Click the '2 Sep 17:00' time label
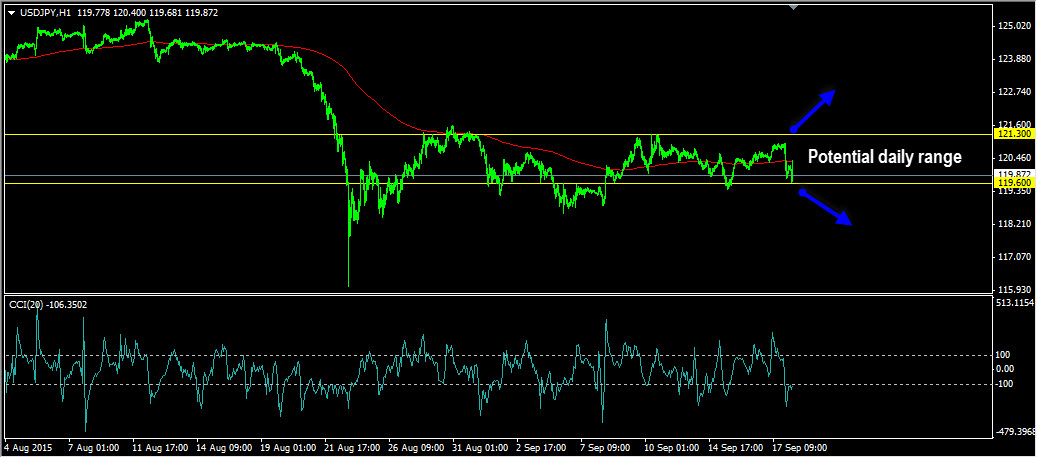The height and width of the screenshot is (458, 1037). tap(542, 447)
